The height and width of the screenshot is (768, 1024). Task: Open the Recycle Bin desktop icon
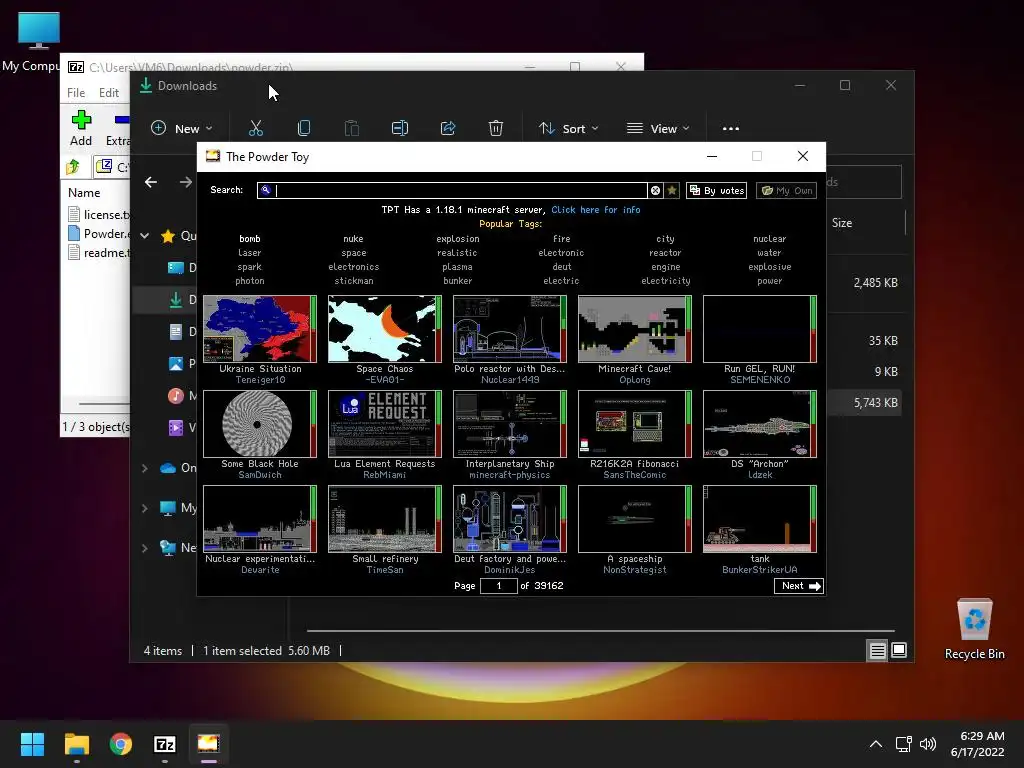click(974, 629)
